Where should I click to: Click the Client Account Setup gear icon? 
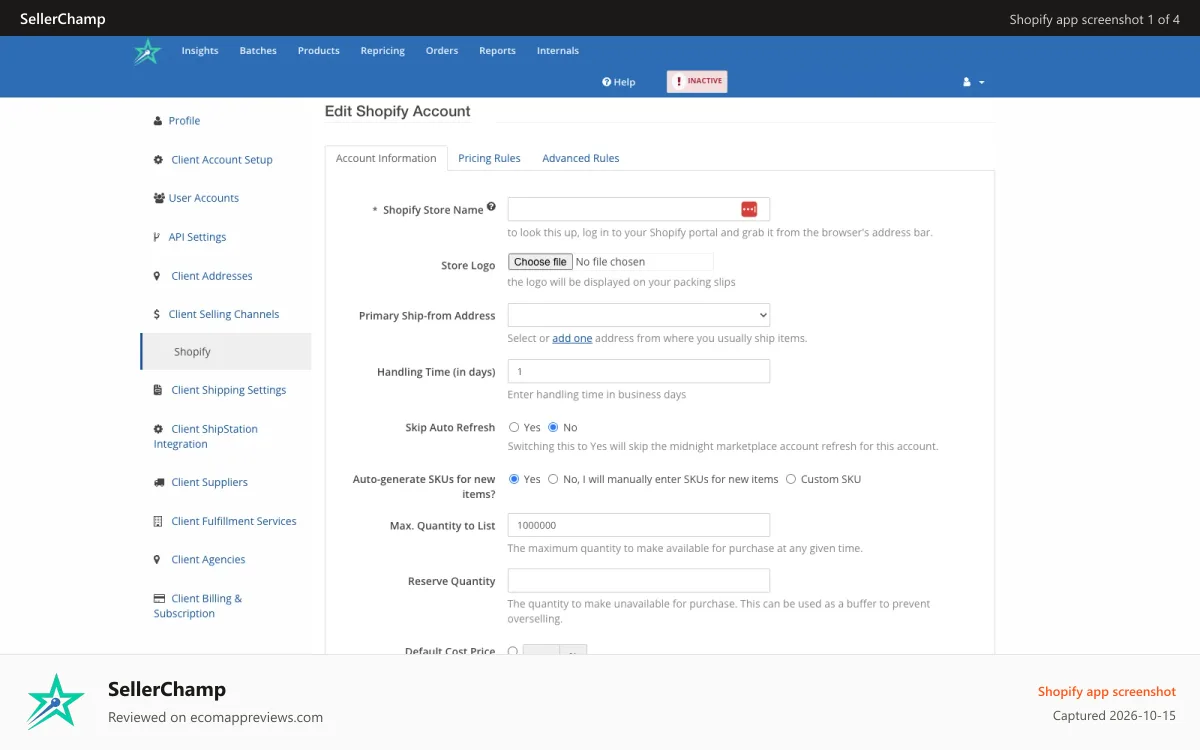click(x=158, y=160)
